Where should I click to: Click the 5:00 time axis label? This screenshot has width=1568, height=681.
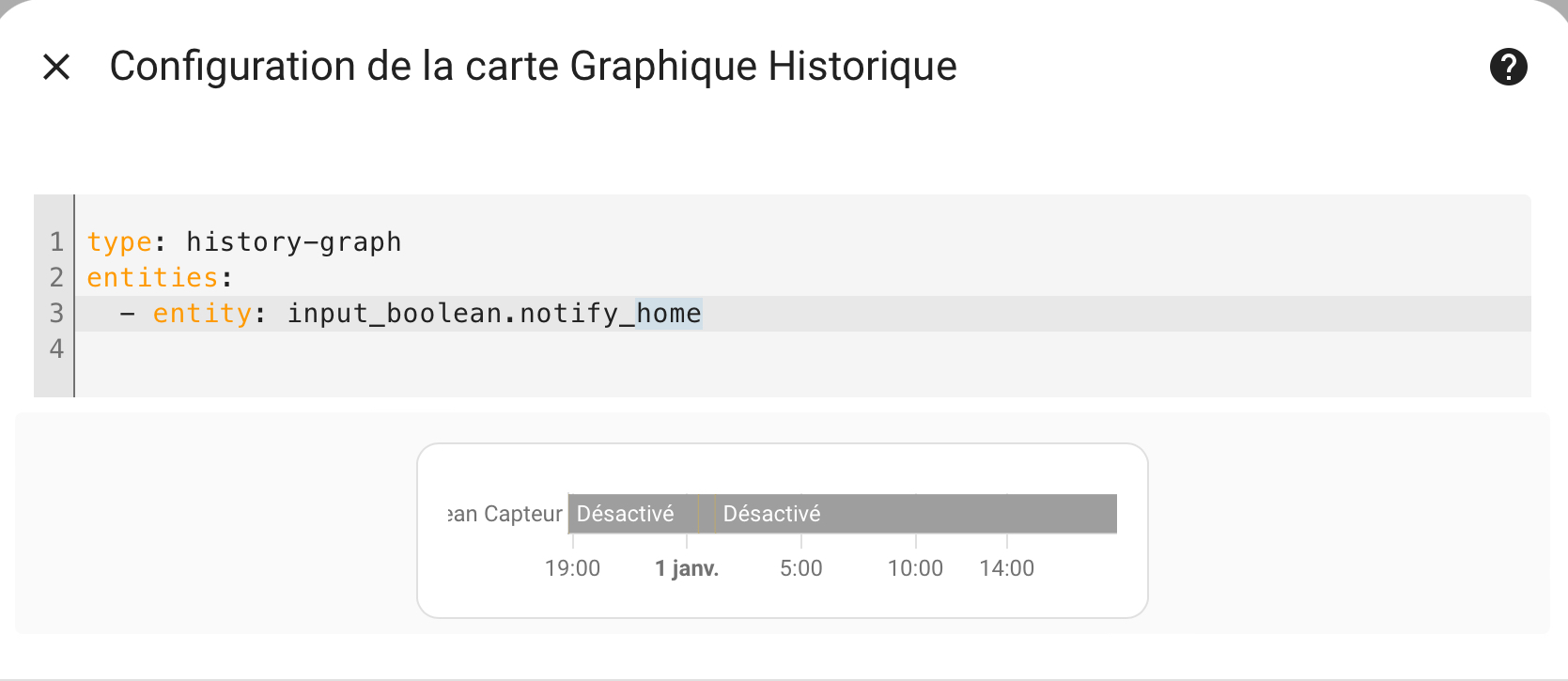point(801,568)
